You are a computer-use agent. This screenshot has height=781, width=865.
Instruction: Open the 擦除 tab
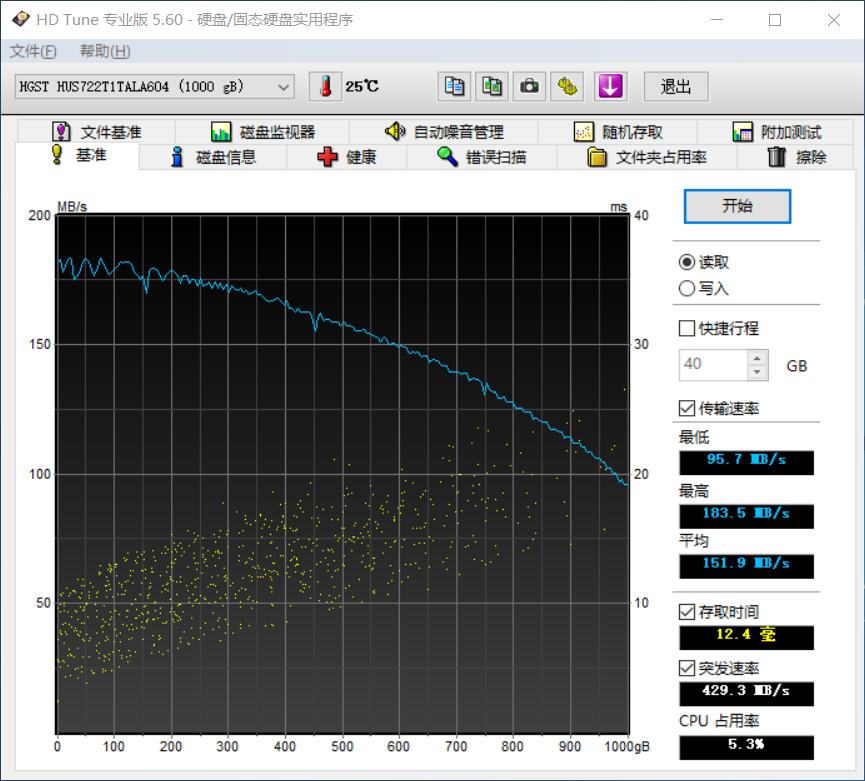[x=797, y=157]
